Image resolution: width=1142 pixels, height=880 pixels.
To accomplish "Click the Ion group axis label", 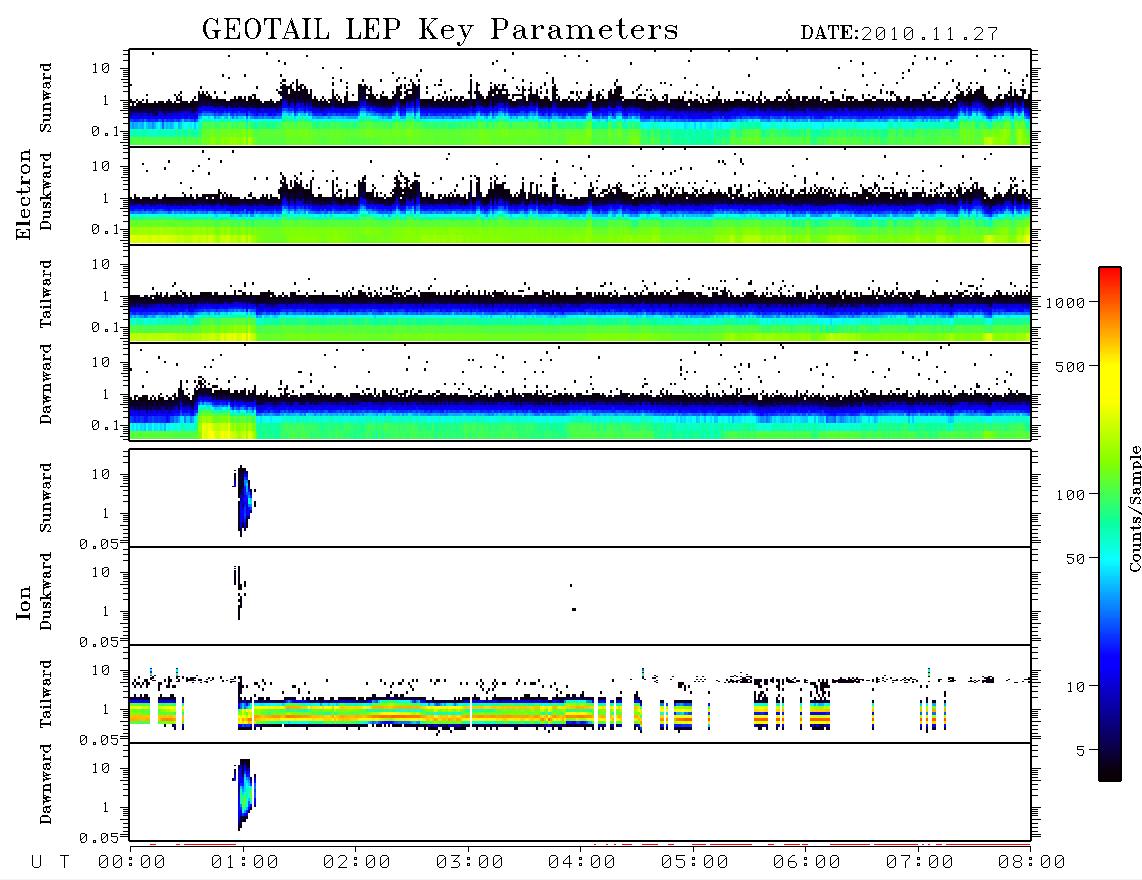I will (24, 602).
